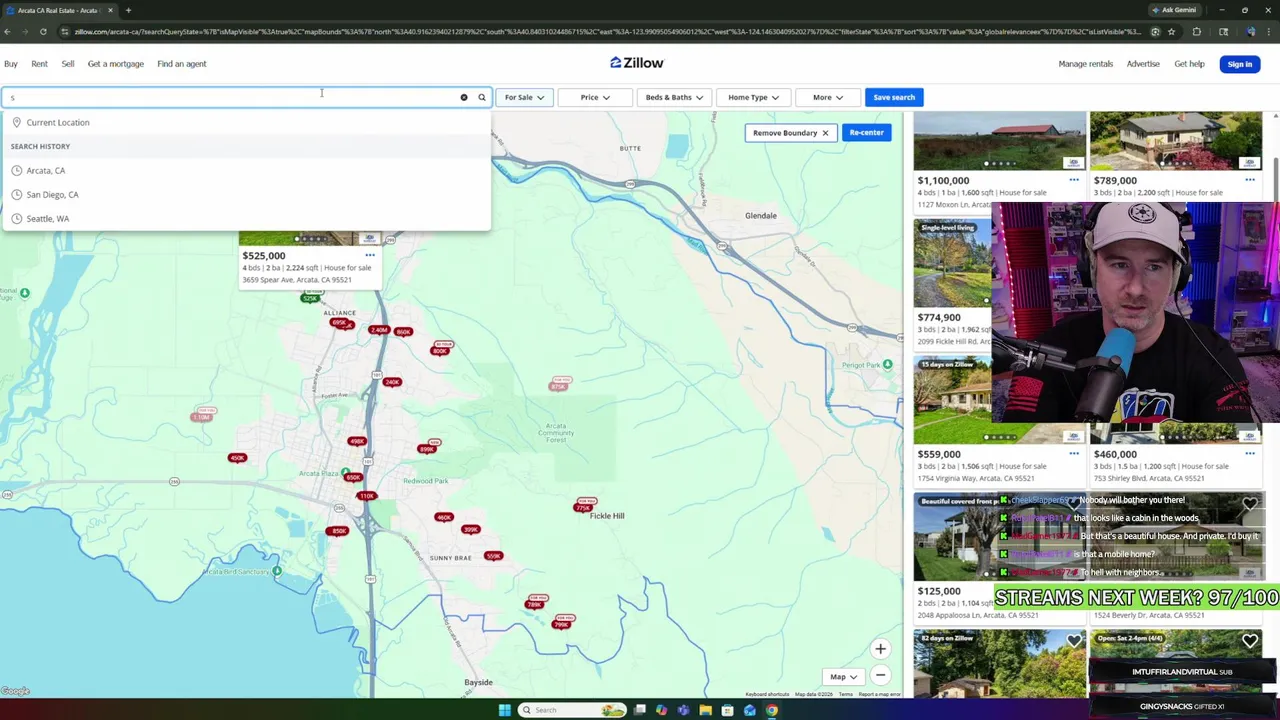Click the 2.40M price marker on map

coord(378,330)
